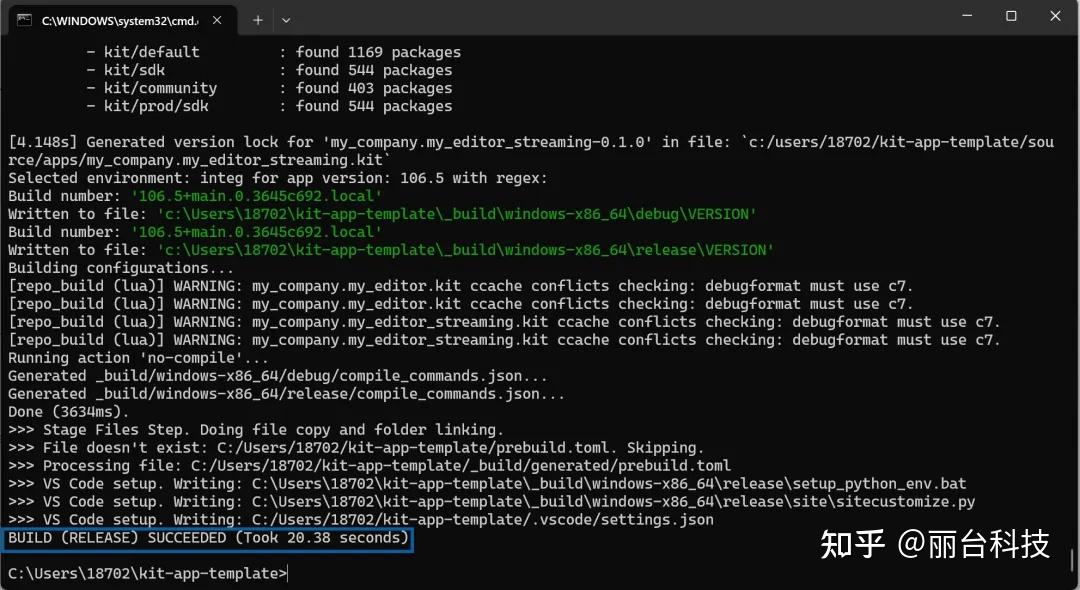Click the BUILD (RELEASE) SUCCEEDED message

click(x=208, y=538)
